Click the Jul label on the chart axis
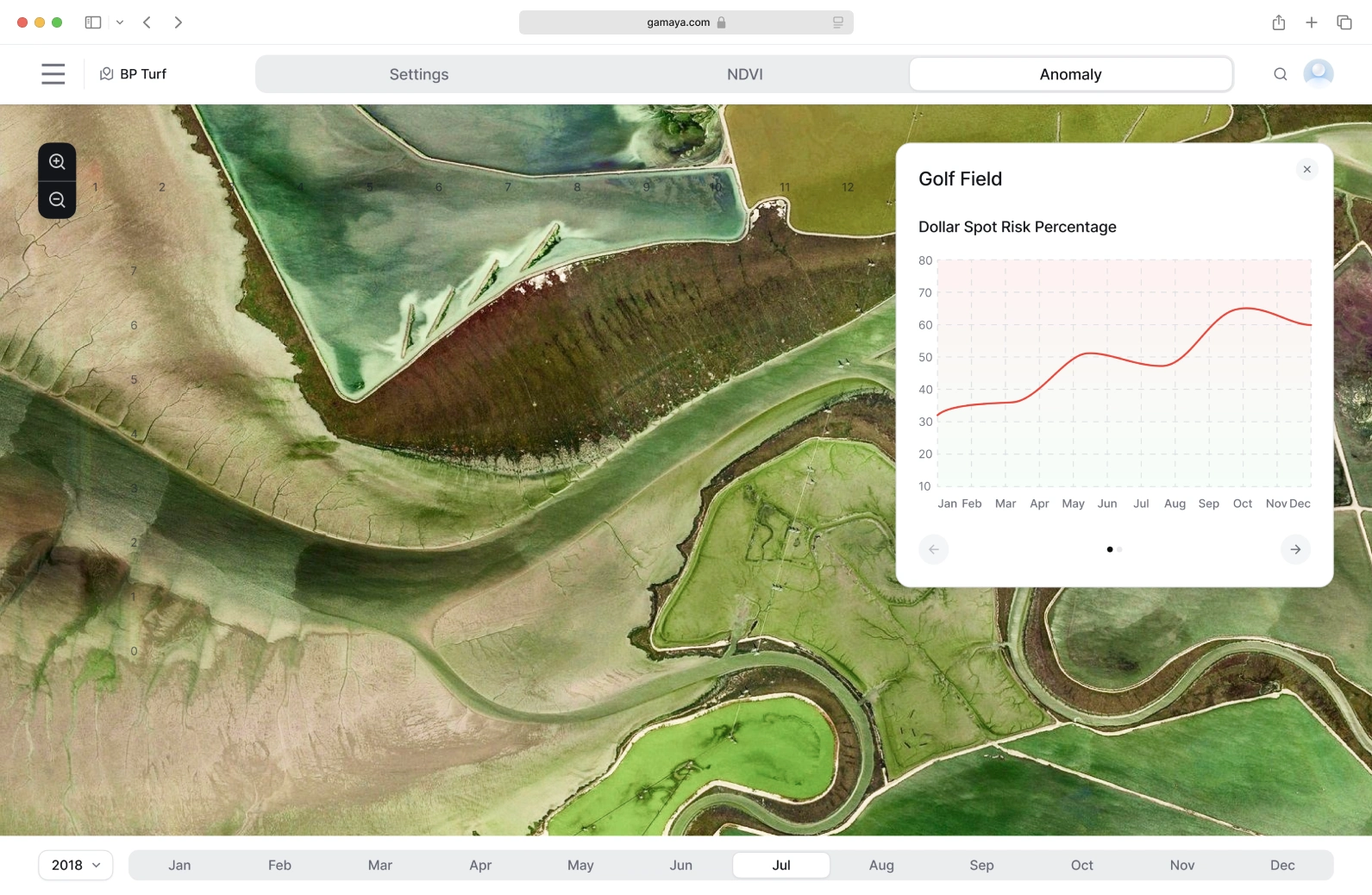Screen dimensions: 1372x895 point(1141,504)
